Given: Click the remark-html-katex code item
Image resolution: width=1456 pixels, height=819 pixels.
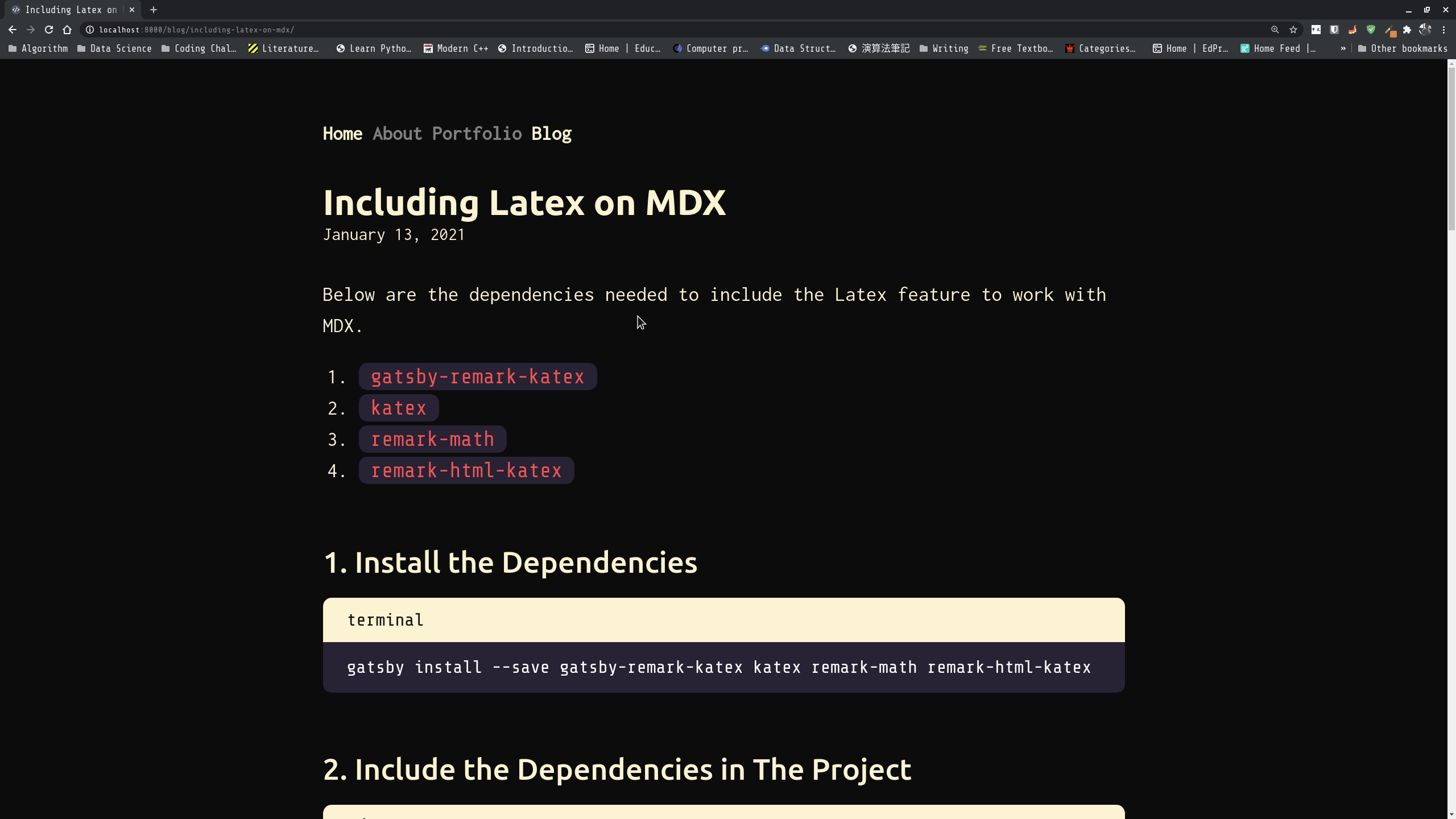Looking at the screenshot, I should (466, 470).
